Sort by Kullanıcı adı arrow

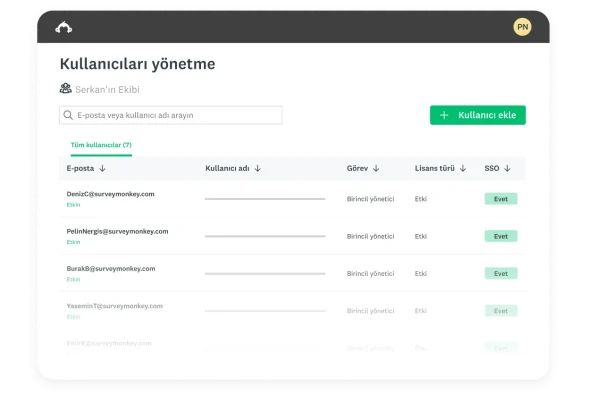click(258, 168)
